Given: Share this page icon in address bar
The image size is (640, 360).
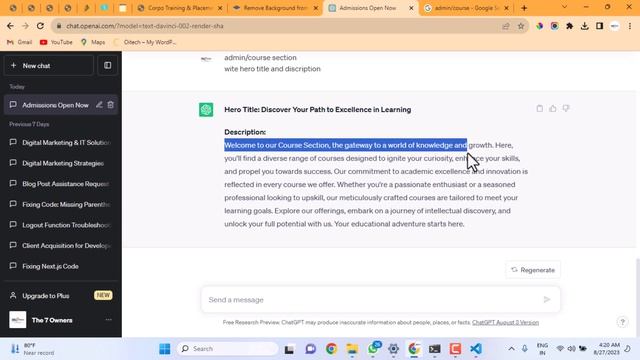Looking at the screenshot, I should click(506, 26).
